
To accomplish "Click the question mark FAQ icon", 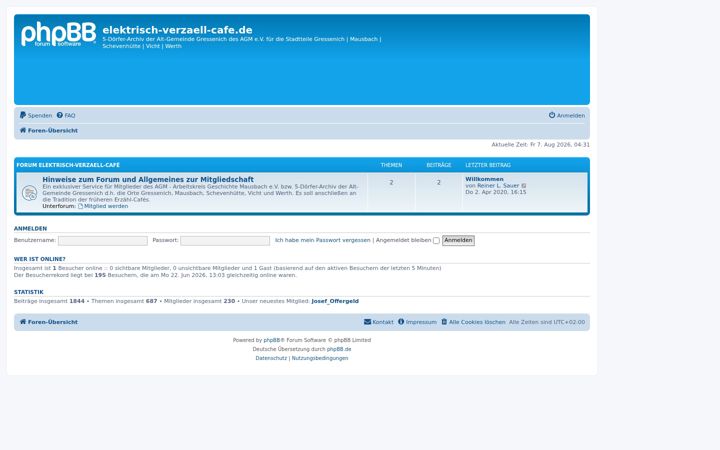I will click(60, 115).
